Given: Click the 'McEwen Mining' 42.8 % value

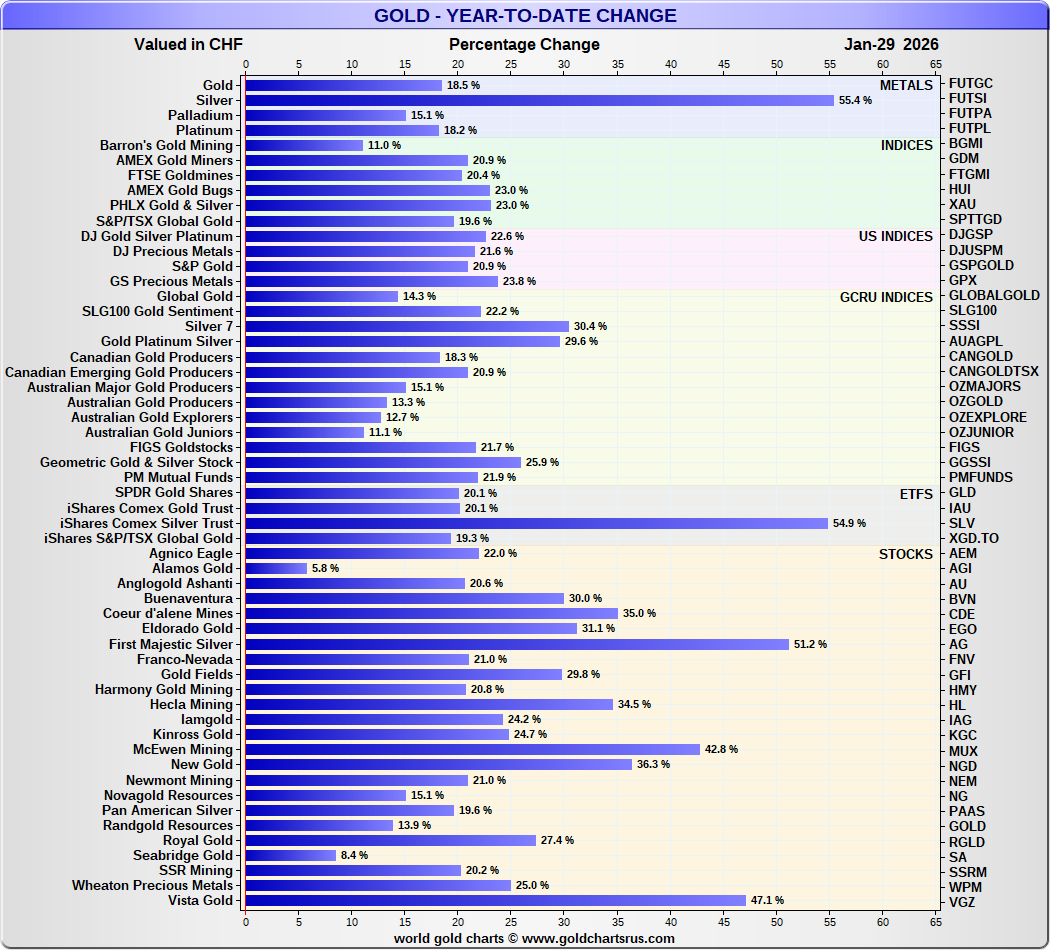Looking at the screenshot, I should point(721,749).
